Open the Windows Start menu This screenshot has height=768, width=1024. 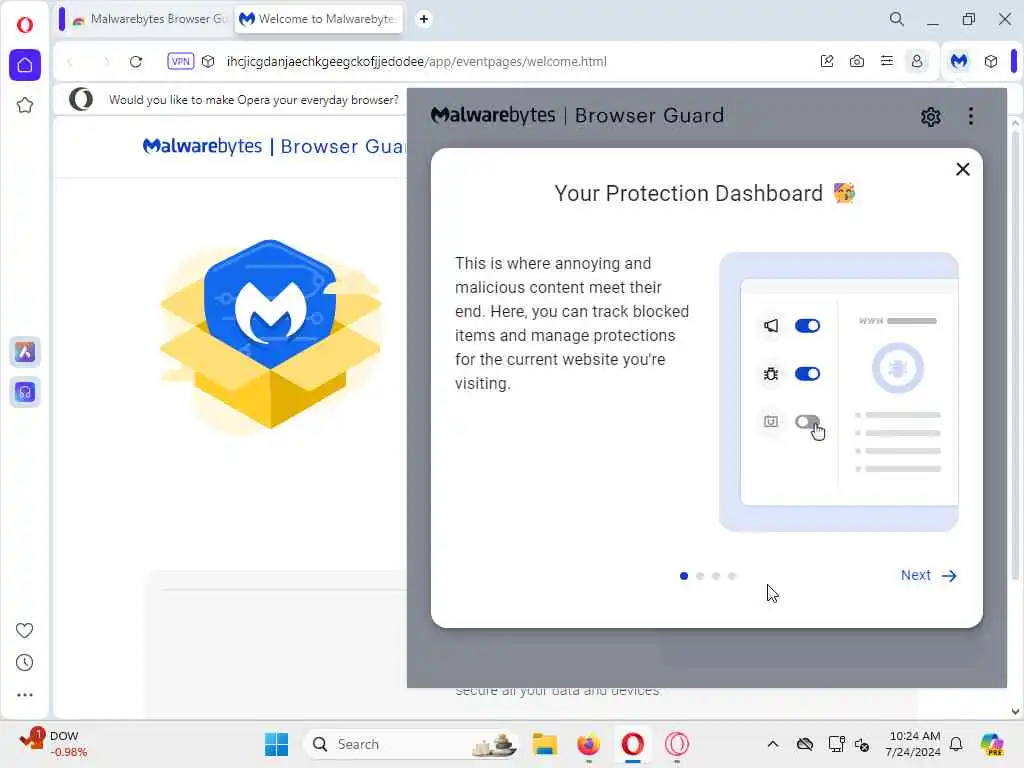[276, 744]
